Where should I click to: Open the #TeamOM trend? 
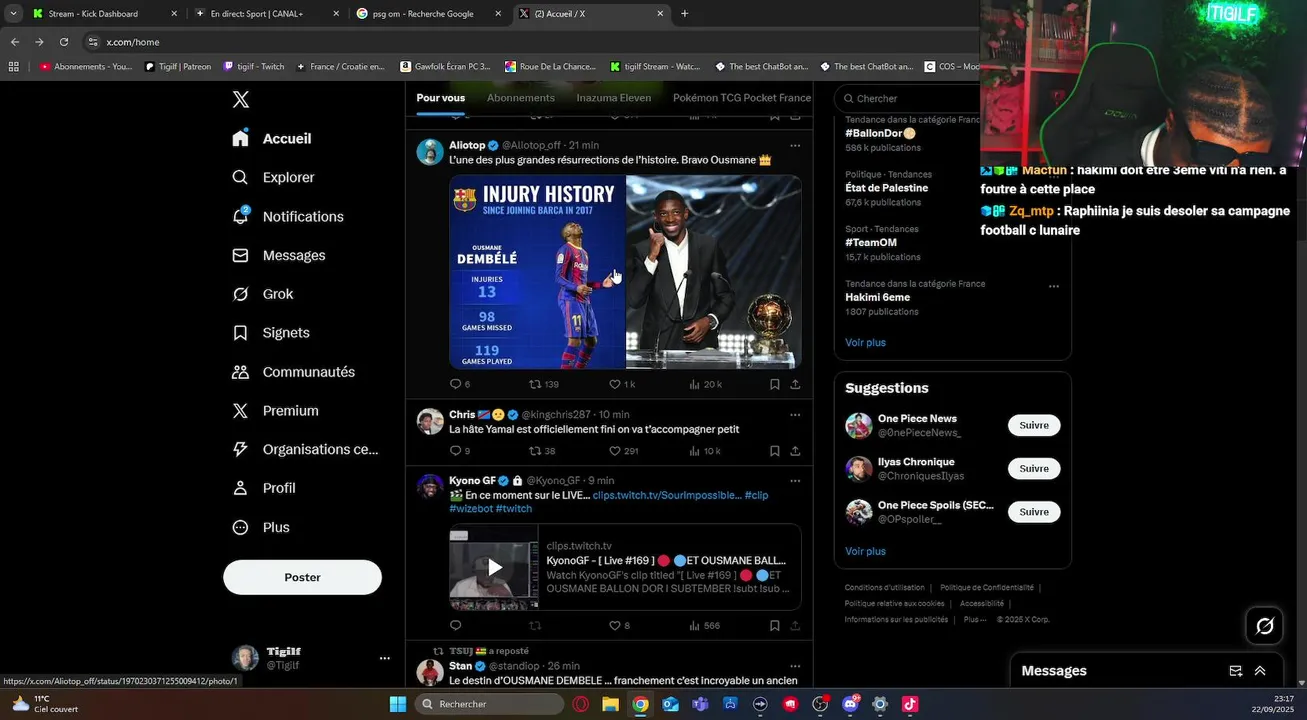(870, 243)
